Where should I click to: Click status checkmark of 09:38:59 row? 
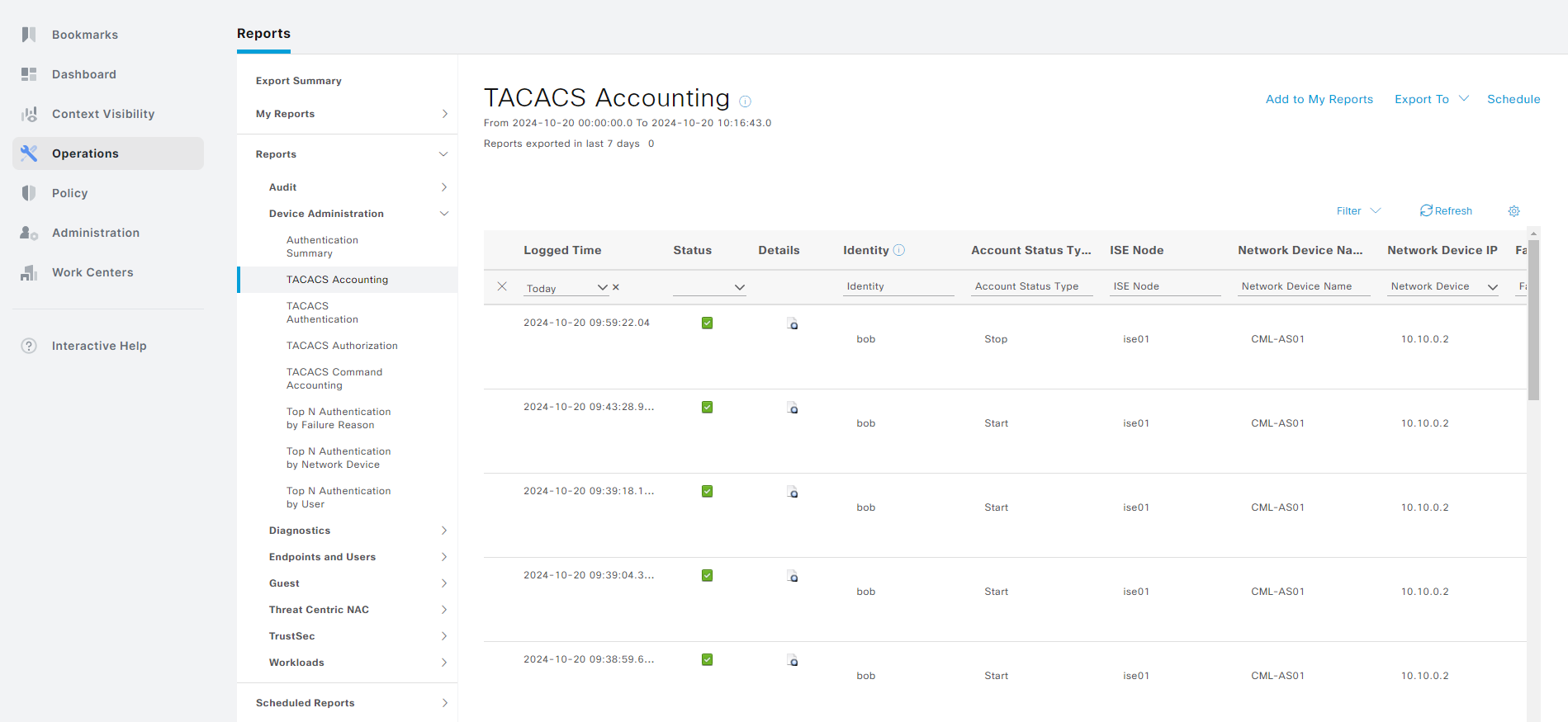pos(707,659)
